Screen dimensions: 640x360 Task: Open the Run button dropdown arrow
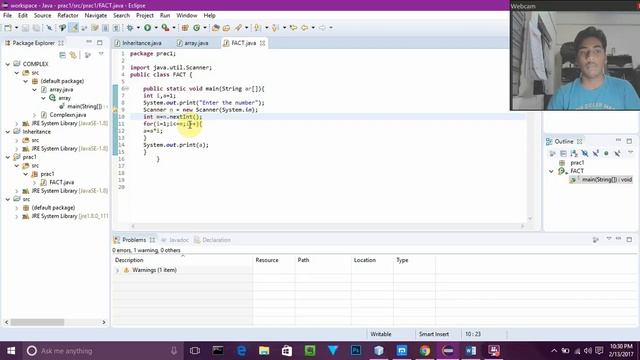[x=156, y=28]
